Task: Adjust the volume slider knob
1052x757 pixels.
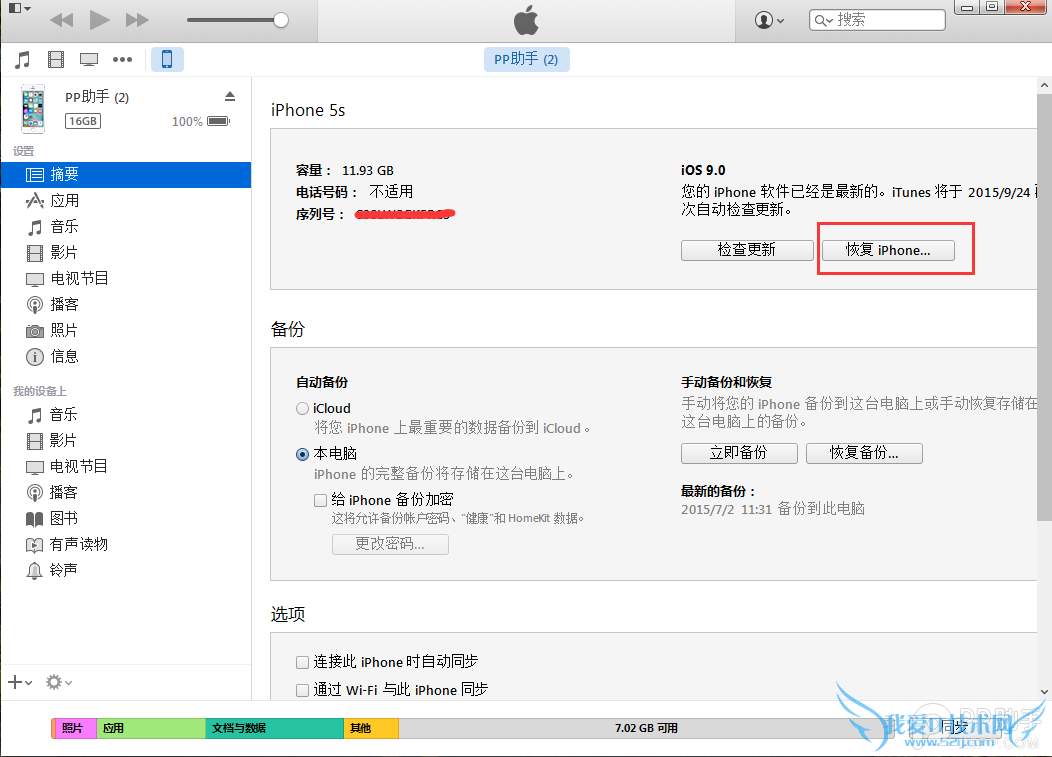Action: click(281, 20)
